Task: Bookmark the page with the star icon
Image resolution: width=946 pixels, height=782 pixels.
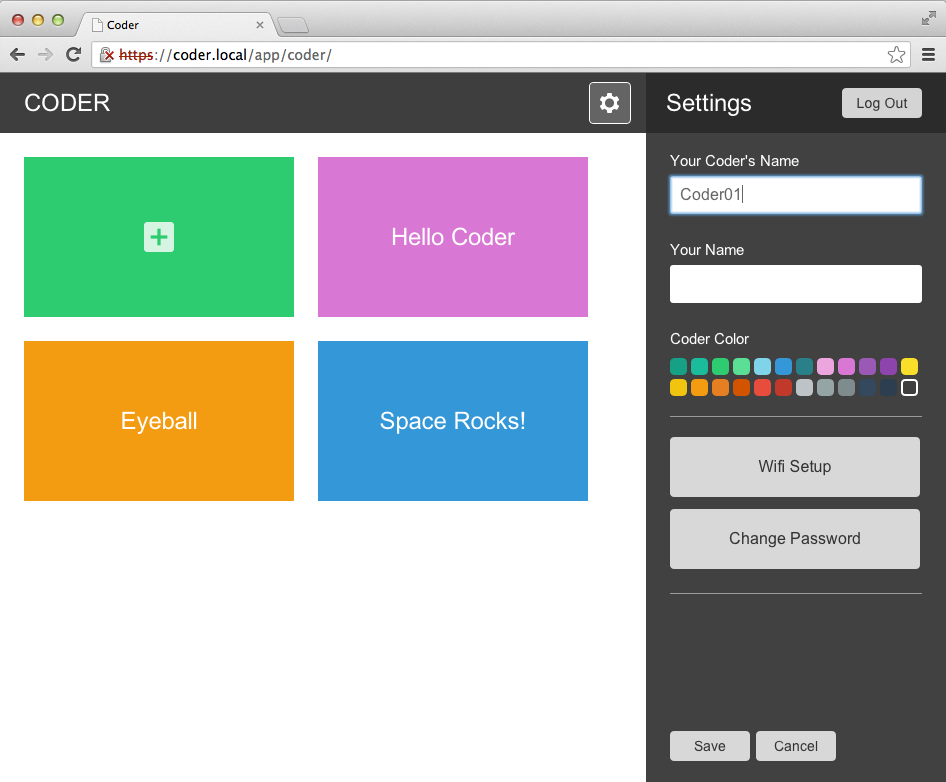Action: [896, 55]
